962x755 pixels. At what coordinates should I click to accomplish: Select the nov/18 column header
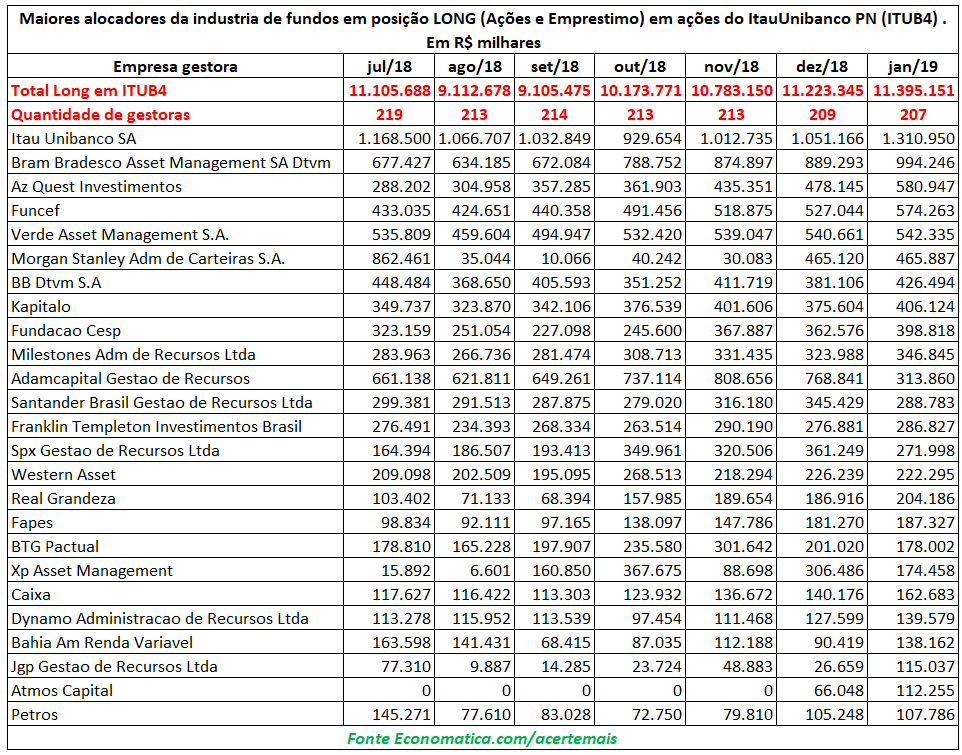pos(731,66)
